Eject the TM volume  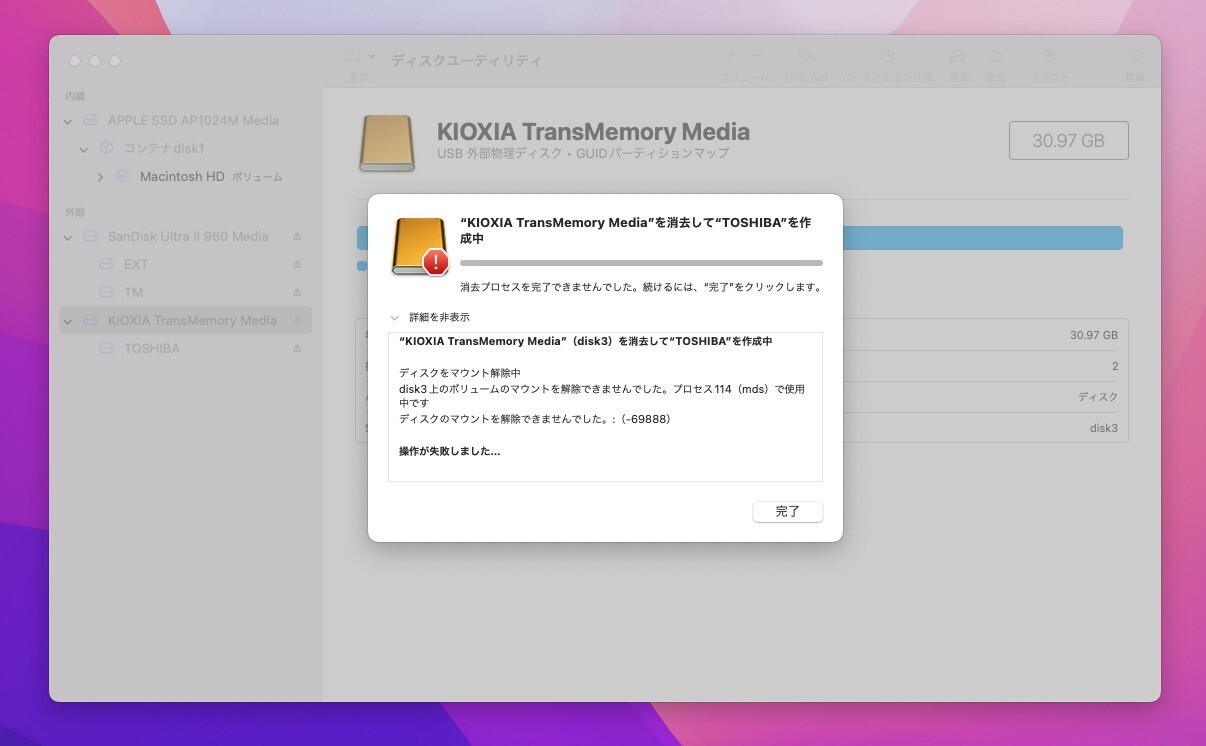[297, 293]
